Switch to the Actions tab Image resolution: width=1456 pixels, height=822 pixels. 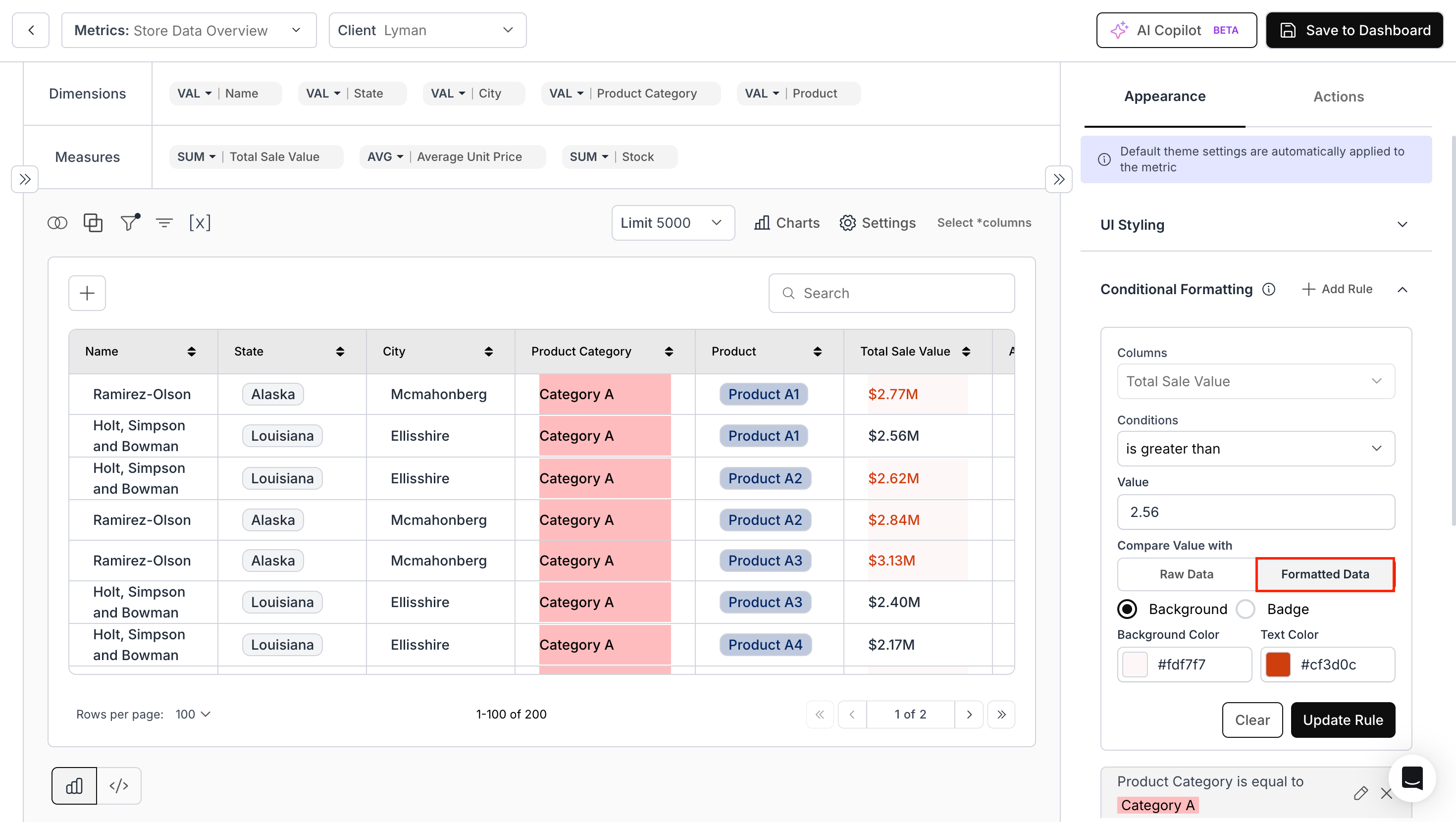[1339, 96]
